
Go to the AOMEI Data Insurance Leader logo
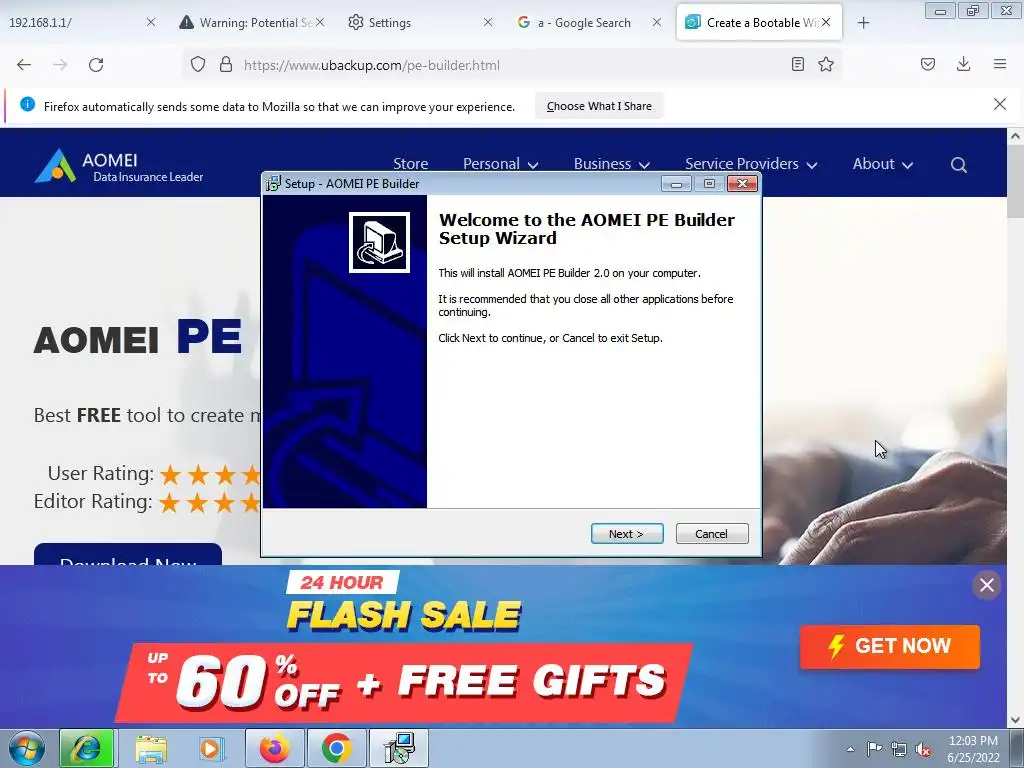coord(119,166)
